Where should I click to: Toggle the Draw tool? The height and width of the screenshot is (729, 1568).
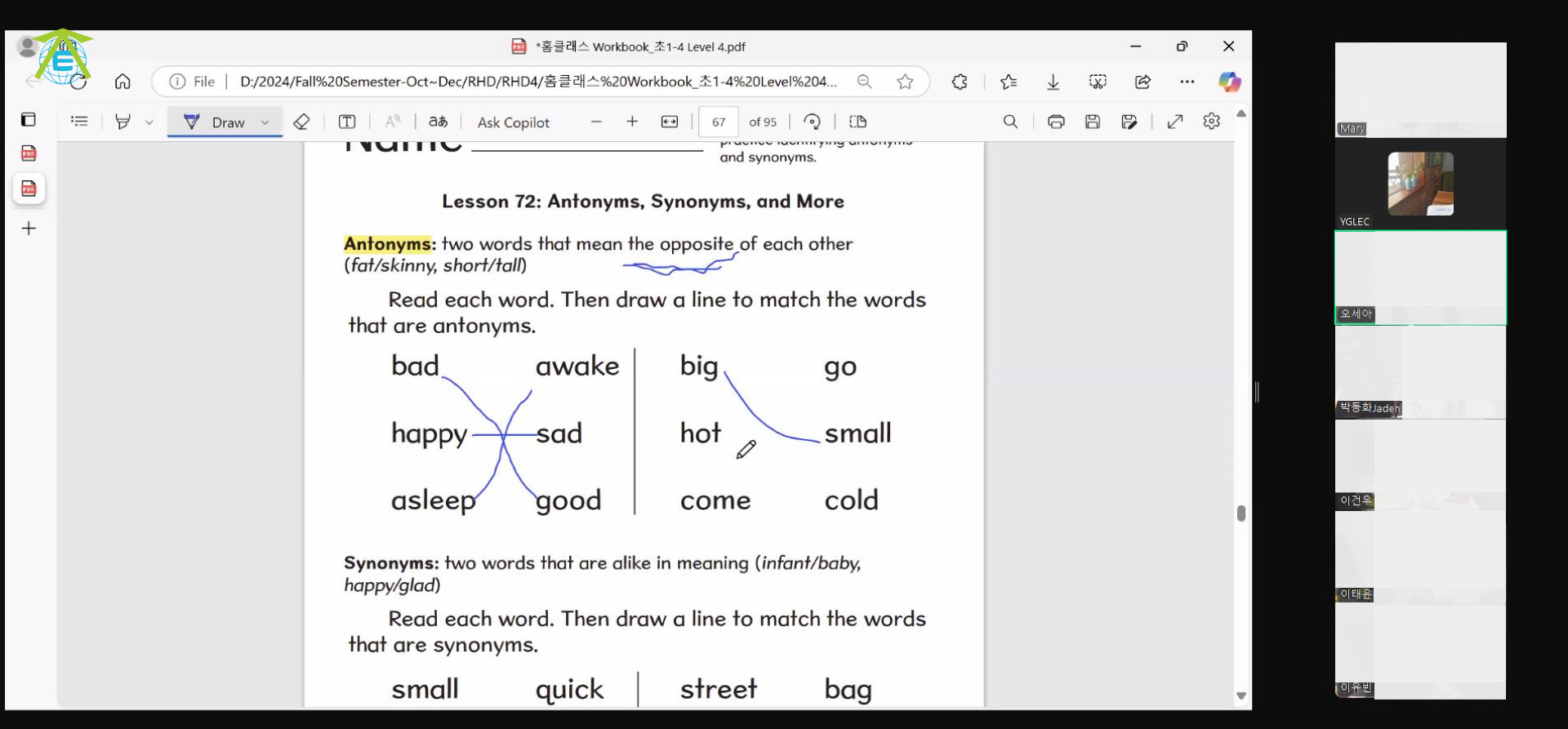[215, 122]
